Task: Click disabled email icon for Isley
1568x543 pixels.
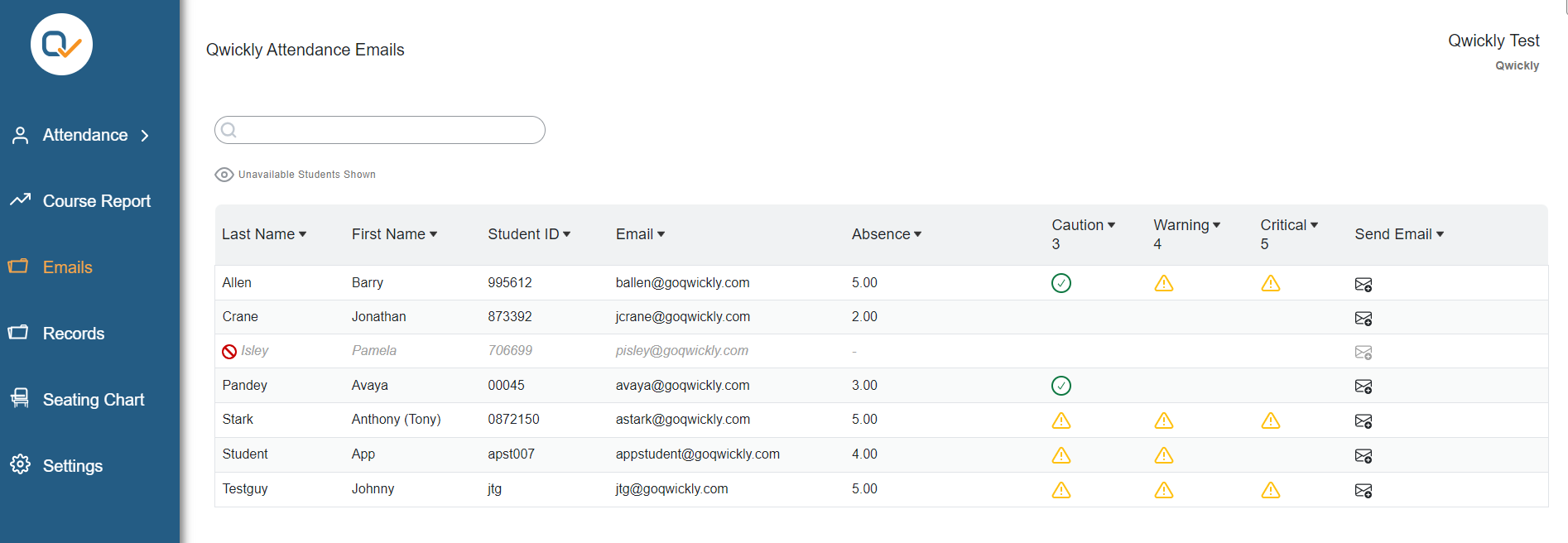Action: point(1364,353)
